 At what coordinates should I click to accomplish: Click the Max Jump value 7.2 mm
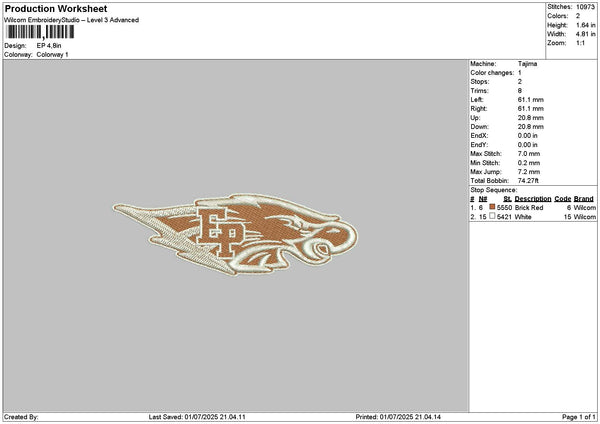pyautogui.click(x=529, y=172)
